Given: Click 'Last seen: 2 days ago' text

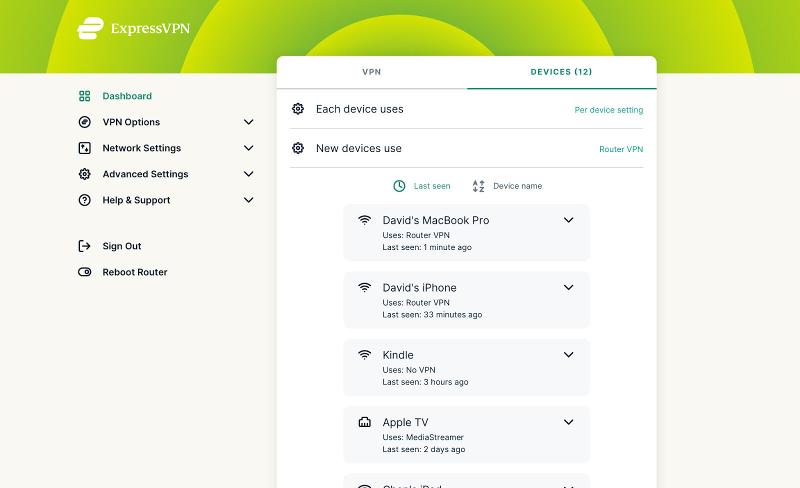Looking at the screenshot, I should [x=423, y=449].
